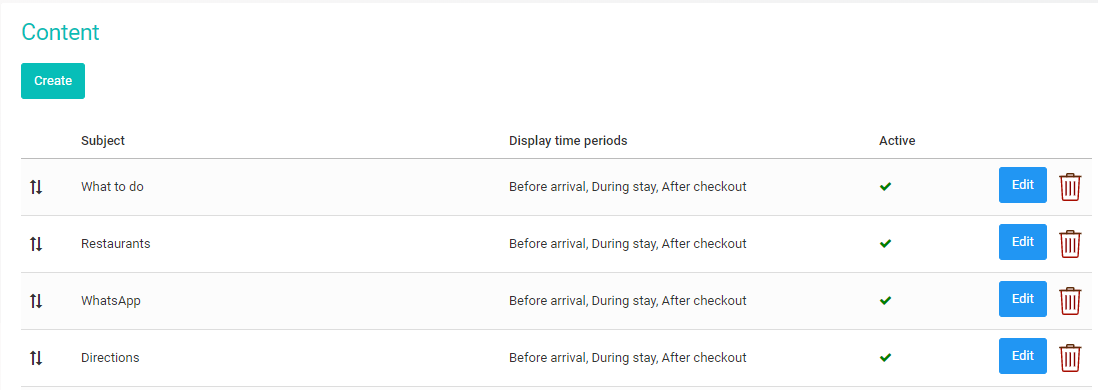Viewport: 1098px width, 390px height.
Task: Select the Active column header
Action: tap(897, 141)
